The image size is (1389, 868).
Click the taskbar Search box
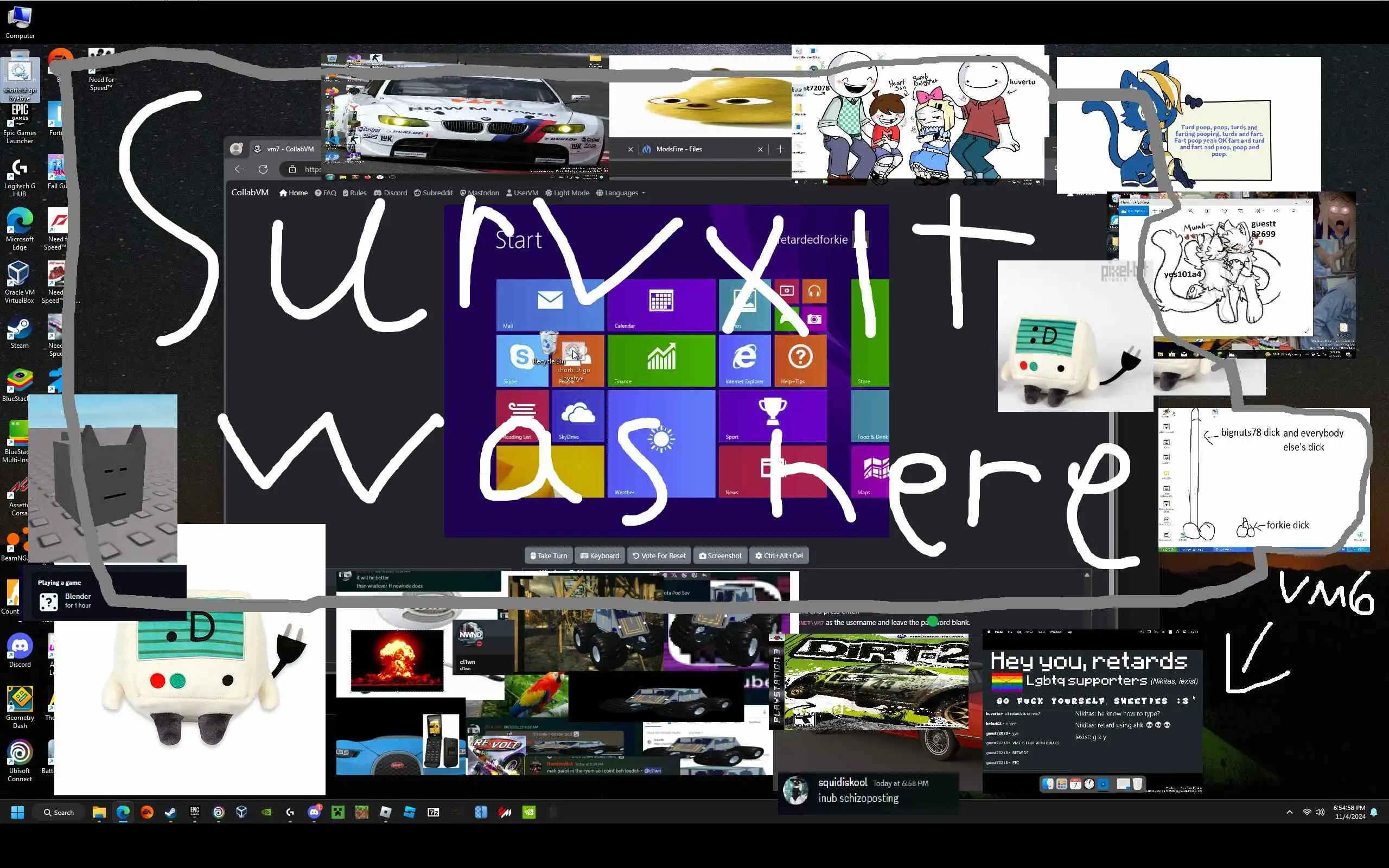coord(60,812)
